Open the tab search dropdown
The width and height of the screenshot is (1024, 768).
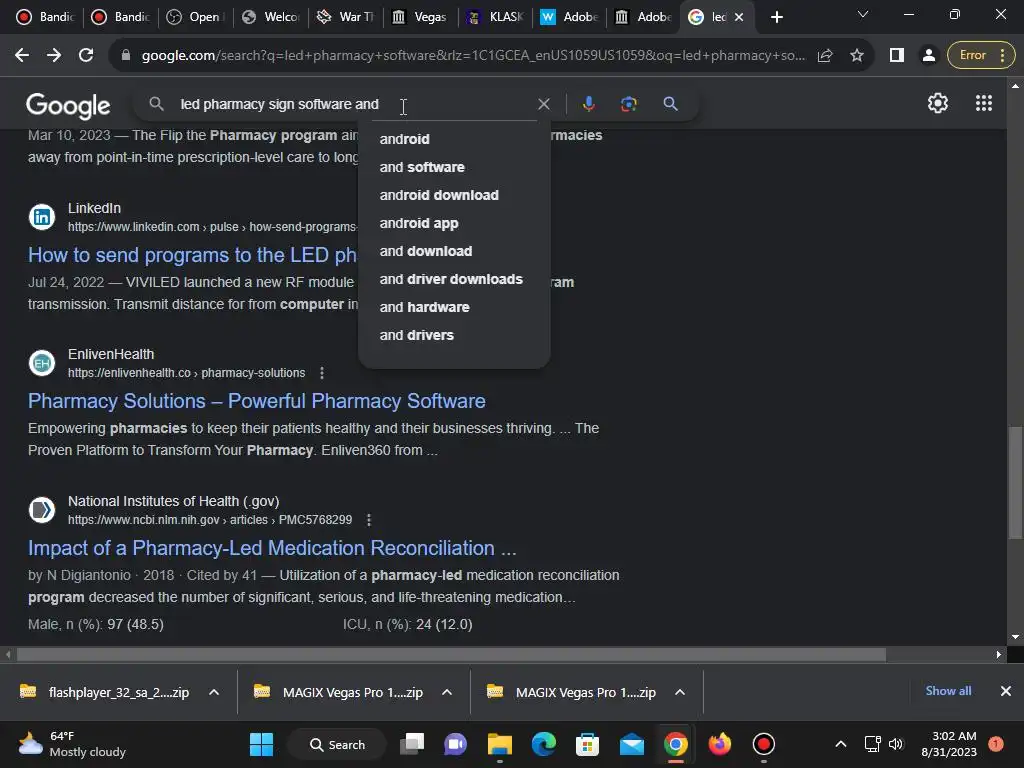coord(863,14)
